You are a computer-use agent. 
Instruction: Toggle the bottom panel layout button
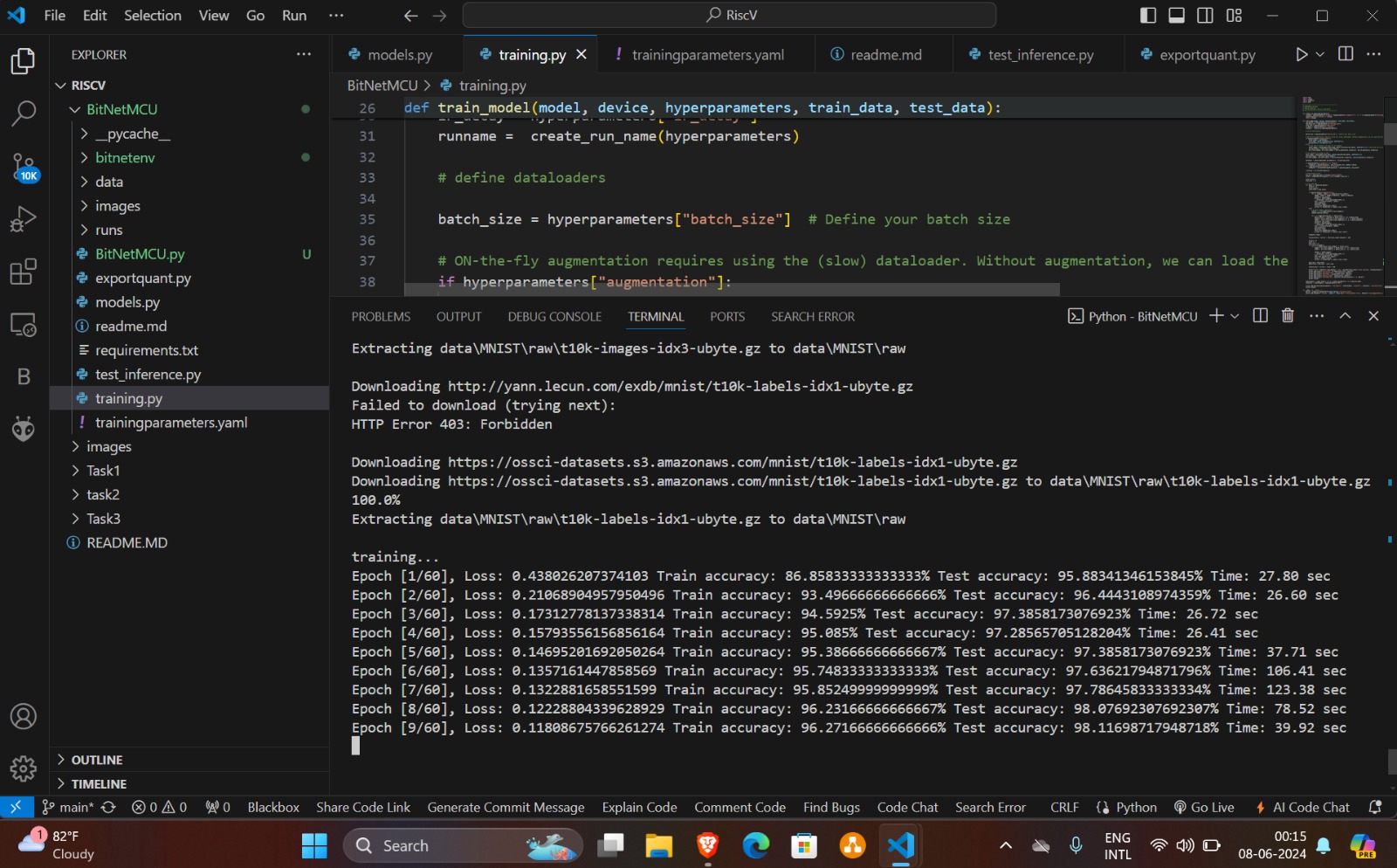point(1176,16)
